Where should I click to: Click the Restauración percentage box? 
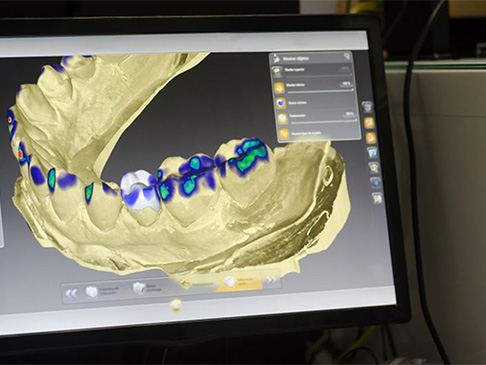350,114
